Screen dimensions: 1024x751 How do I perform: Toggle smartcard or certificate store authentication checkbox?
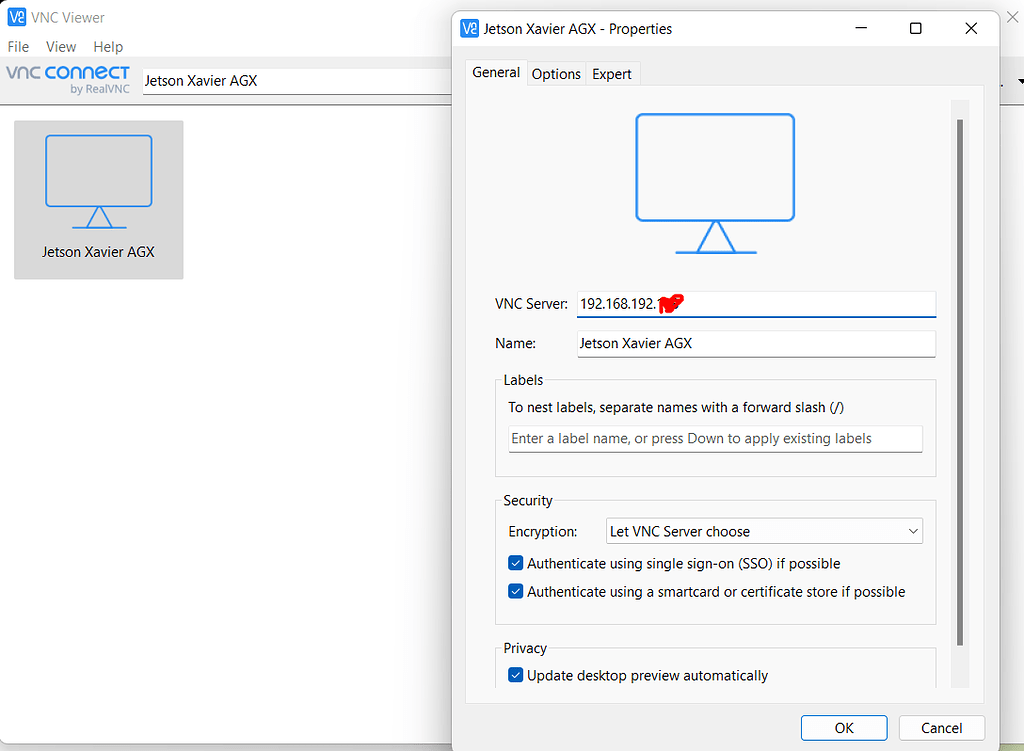[x=515, y=591]
